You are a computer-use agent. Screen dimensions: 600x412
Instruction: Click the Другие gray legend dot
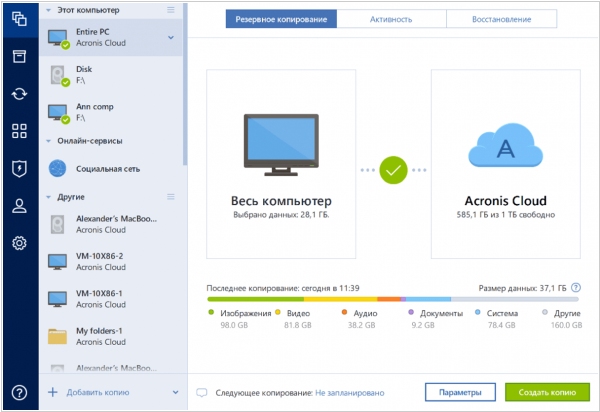545,313
